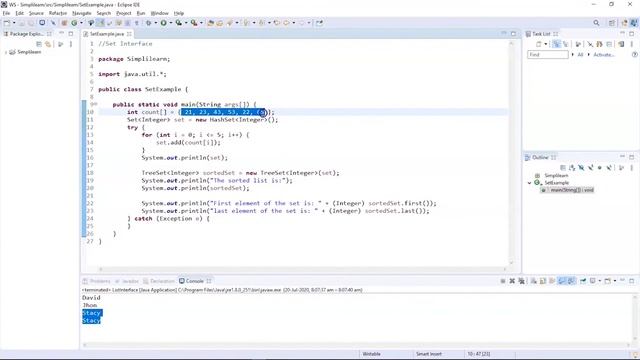Click Remove All Terminated Launches in Console

521,281
